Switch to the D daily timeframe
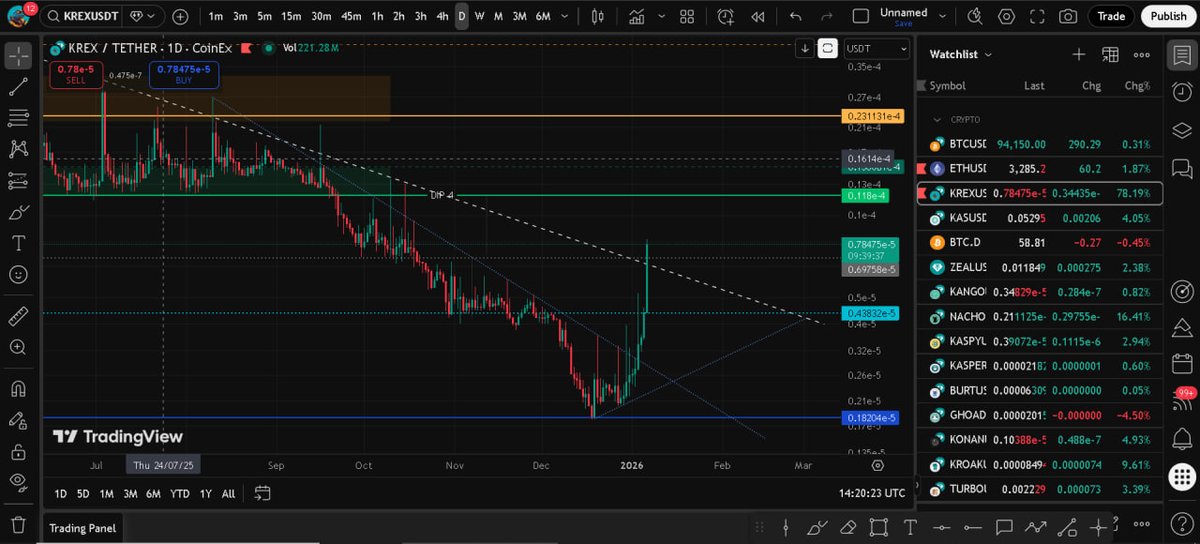 [461, 16]
